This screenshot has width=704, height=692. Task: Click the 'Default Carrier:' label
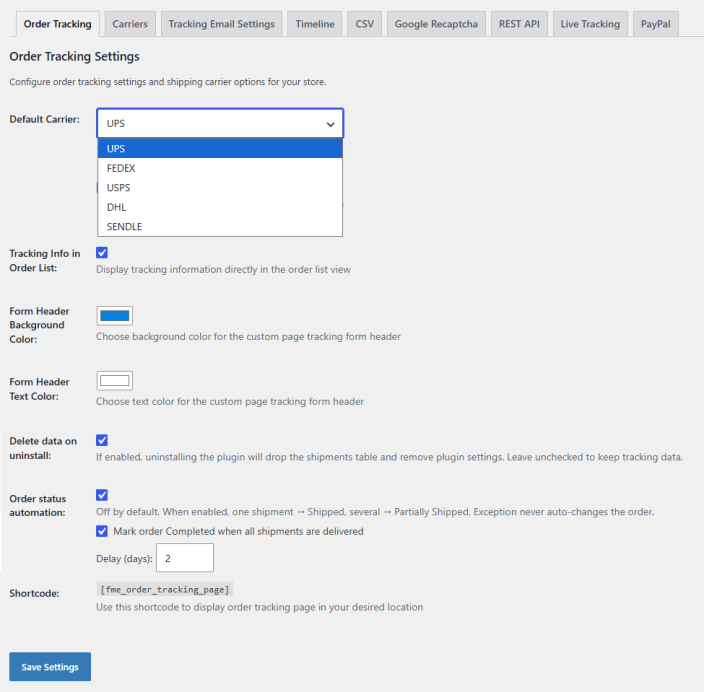click(44, 119)
